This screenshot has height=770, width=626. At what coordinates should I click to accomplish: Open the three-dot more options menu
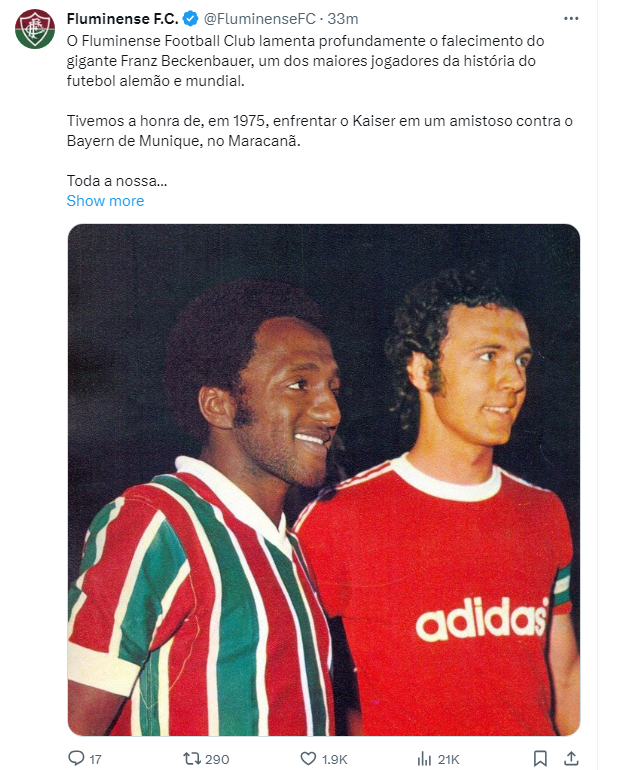click(x=571, y=19)
